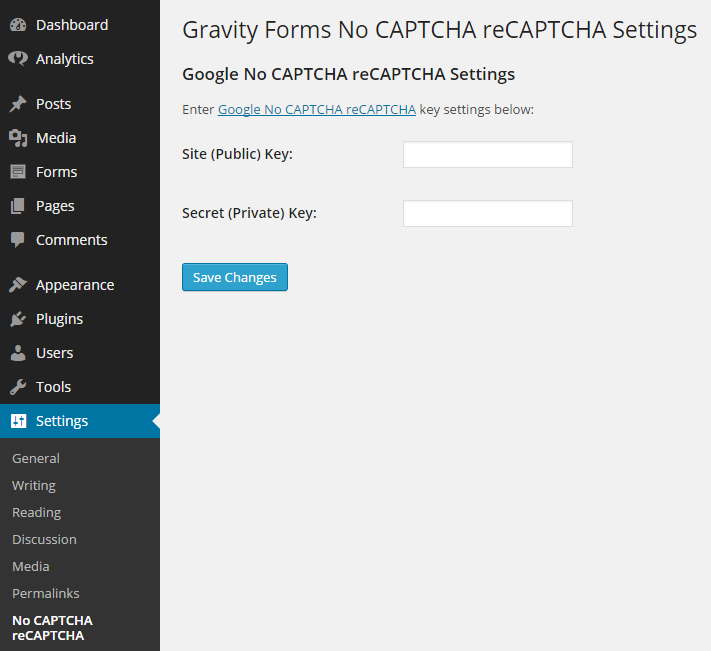Go to Writing settings submenu

(x=34, y=485)
